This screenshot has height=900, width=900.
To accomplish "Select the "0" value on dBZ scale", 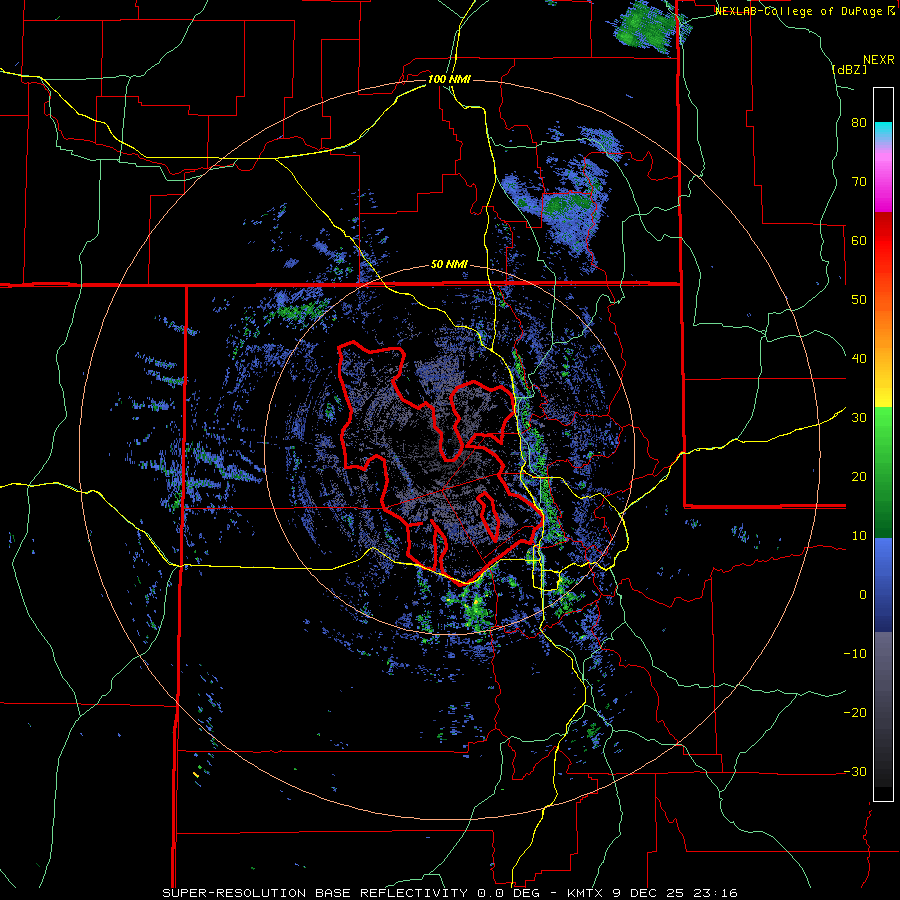I will tap(863, 595).
